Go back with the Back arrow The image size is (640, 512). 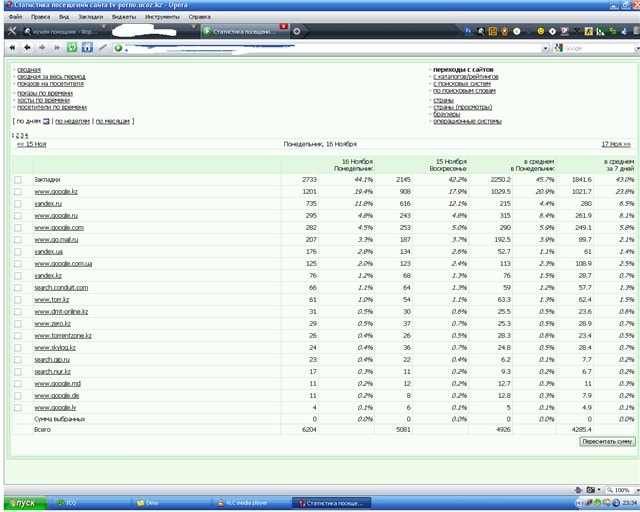pos(27,48)
